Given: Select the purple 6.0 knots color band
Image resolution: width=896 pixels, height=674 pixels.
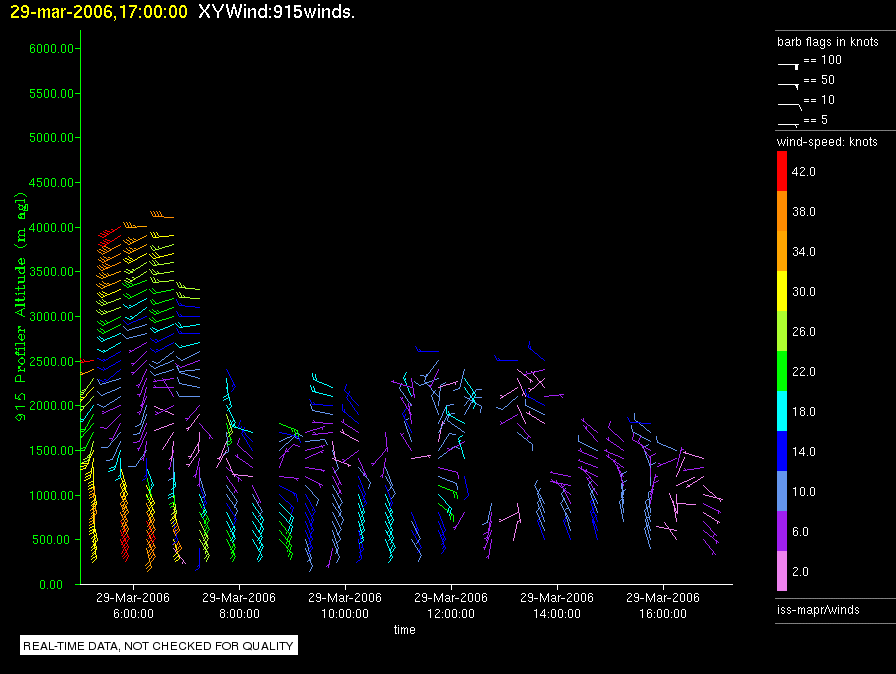Looking at the screenshot, I should coord(782,532).
